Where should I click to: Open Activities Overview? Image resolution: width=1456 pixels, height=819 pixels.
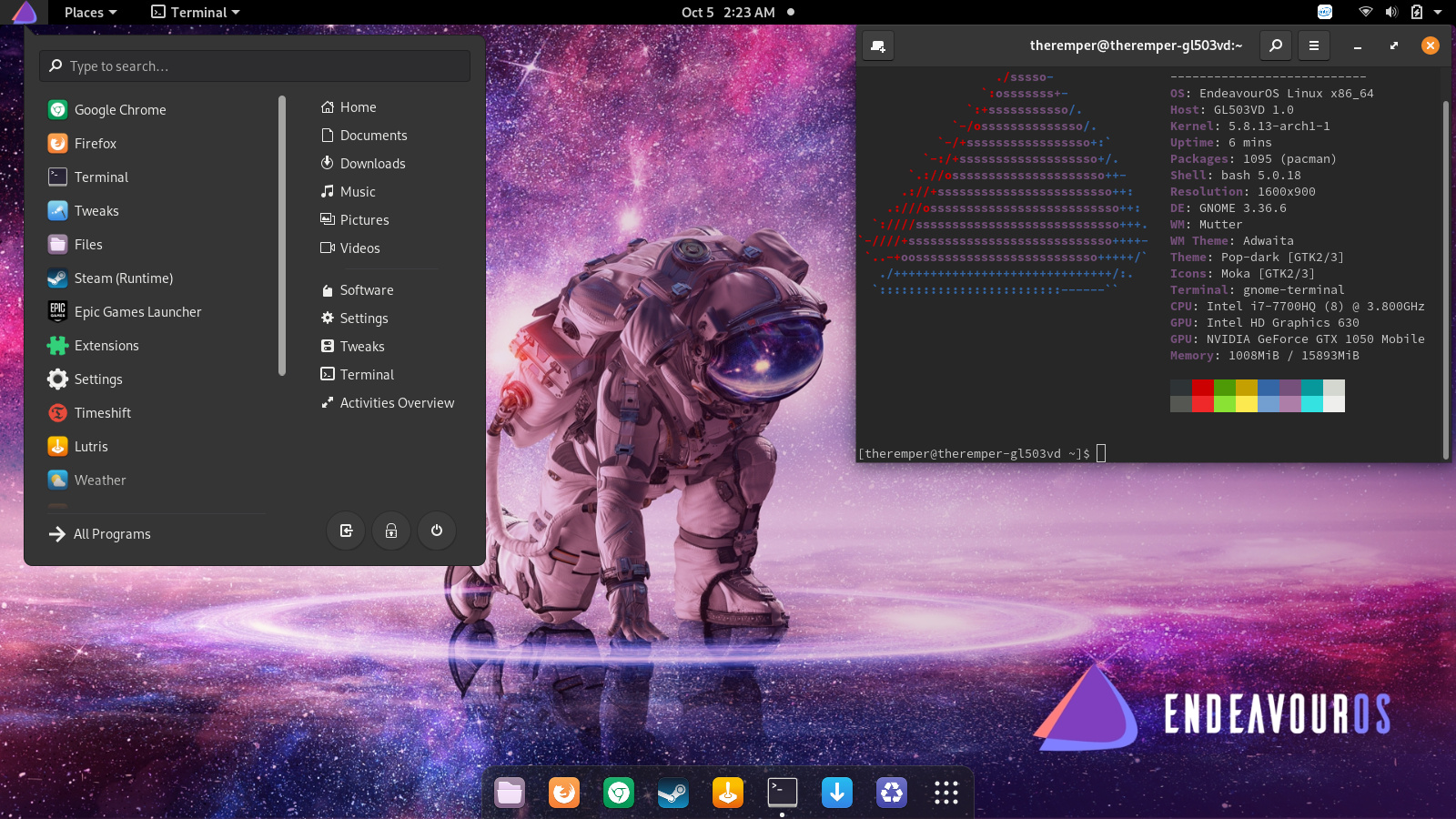[x=387, y=403]
